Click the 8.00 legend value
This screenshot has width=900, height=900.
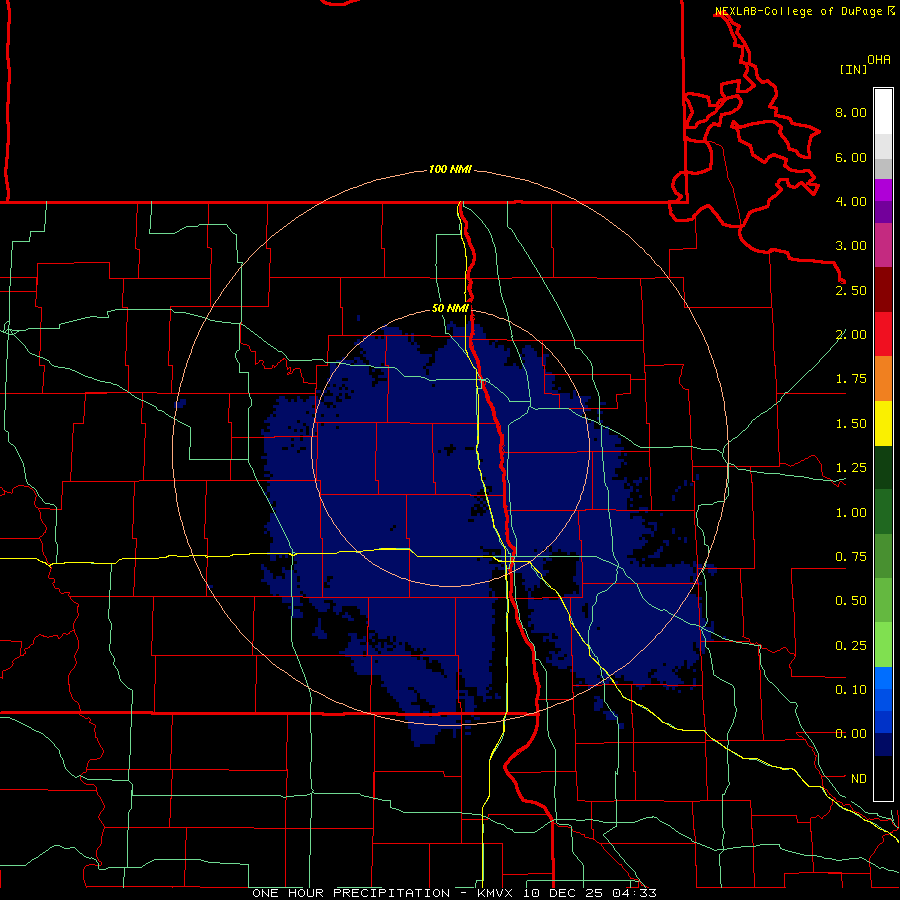851,112
